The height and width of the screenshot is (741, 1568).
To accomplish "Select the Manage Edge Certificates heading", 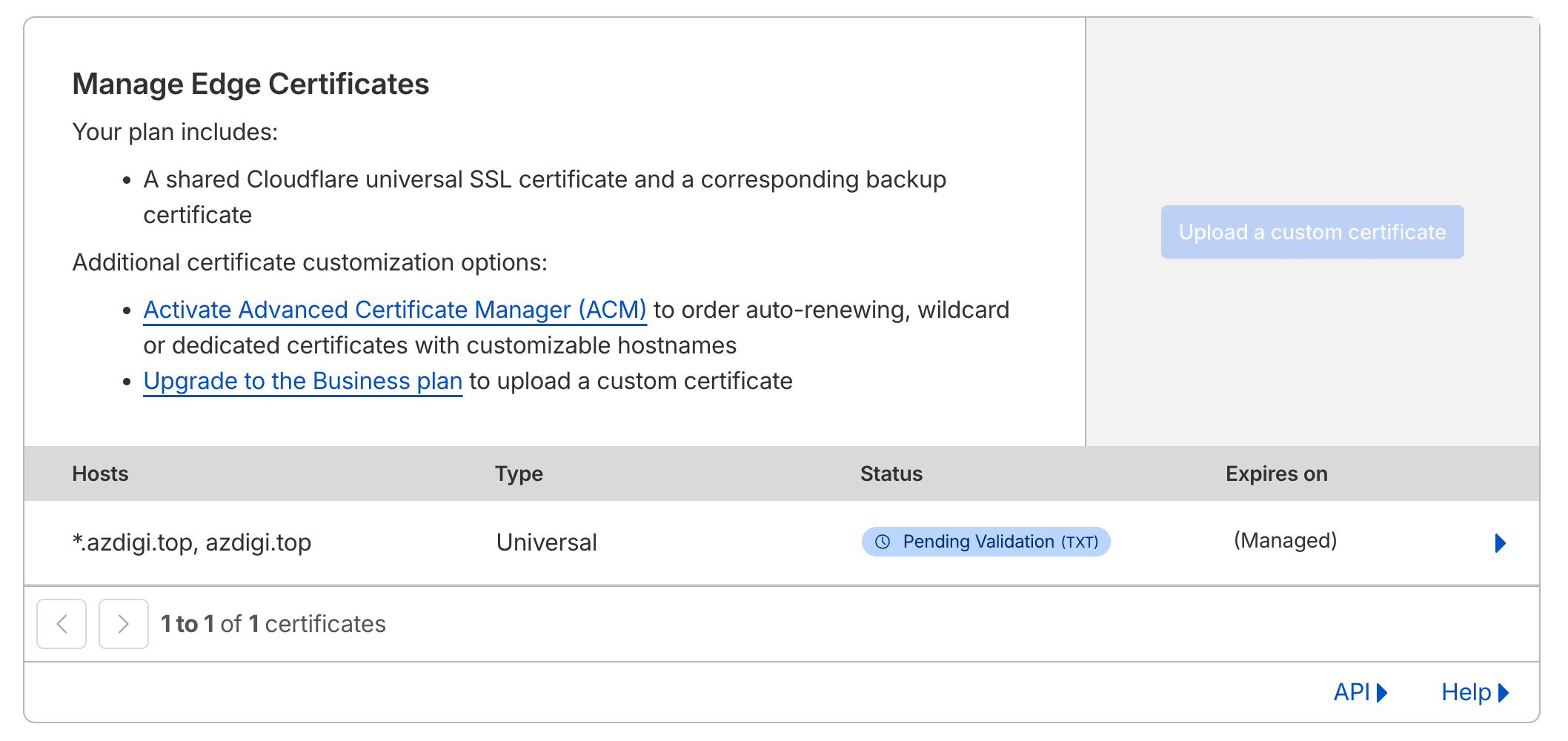I will click(x=250, y=84).
